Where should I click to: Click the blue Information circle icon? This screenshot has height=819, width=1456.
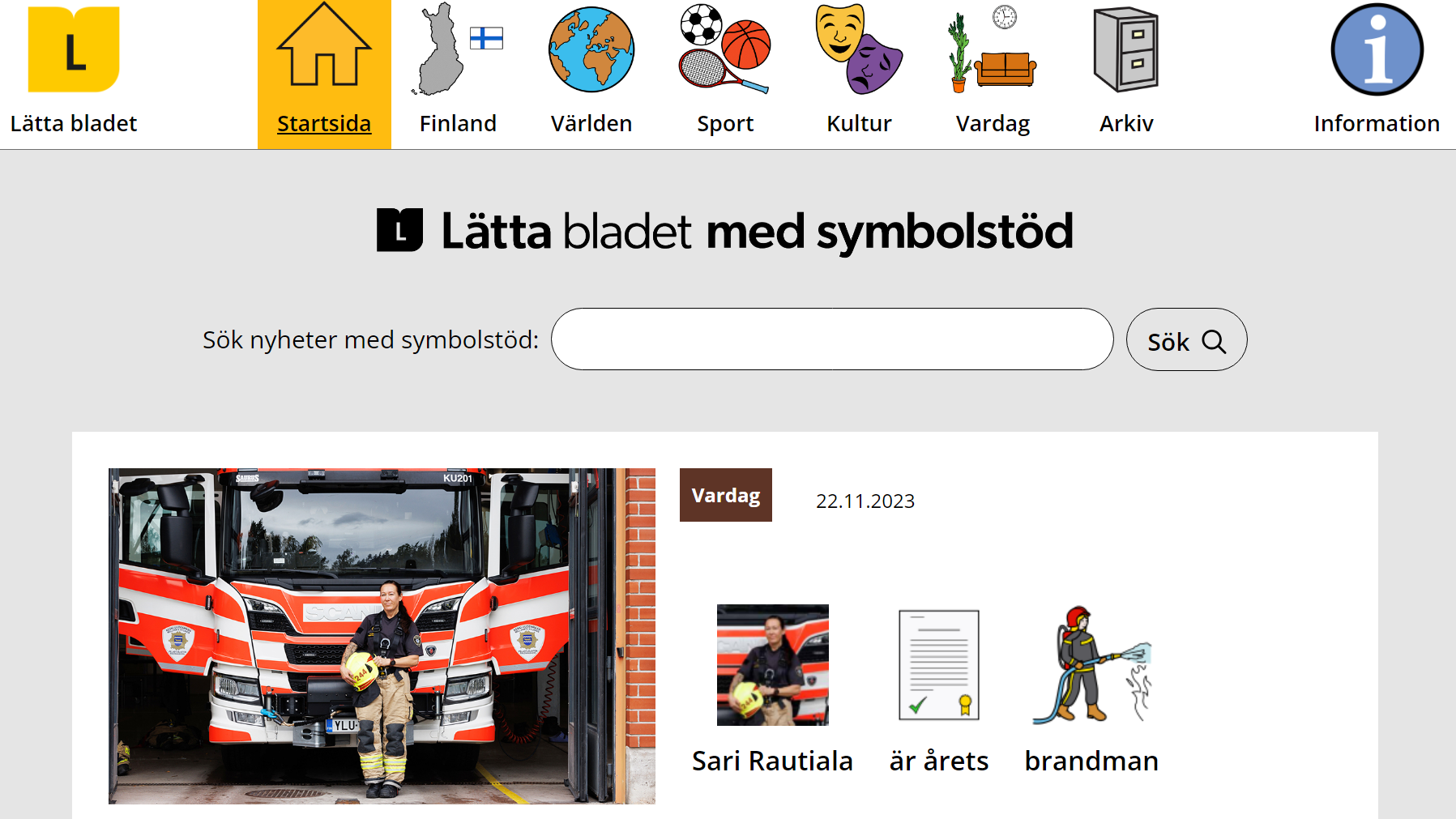tap(1377, 49)
